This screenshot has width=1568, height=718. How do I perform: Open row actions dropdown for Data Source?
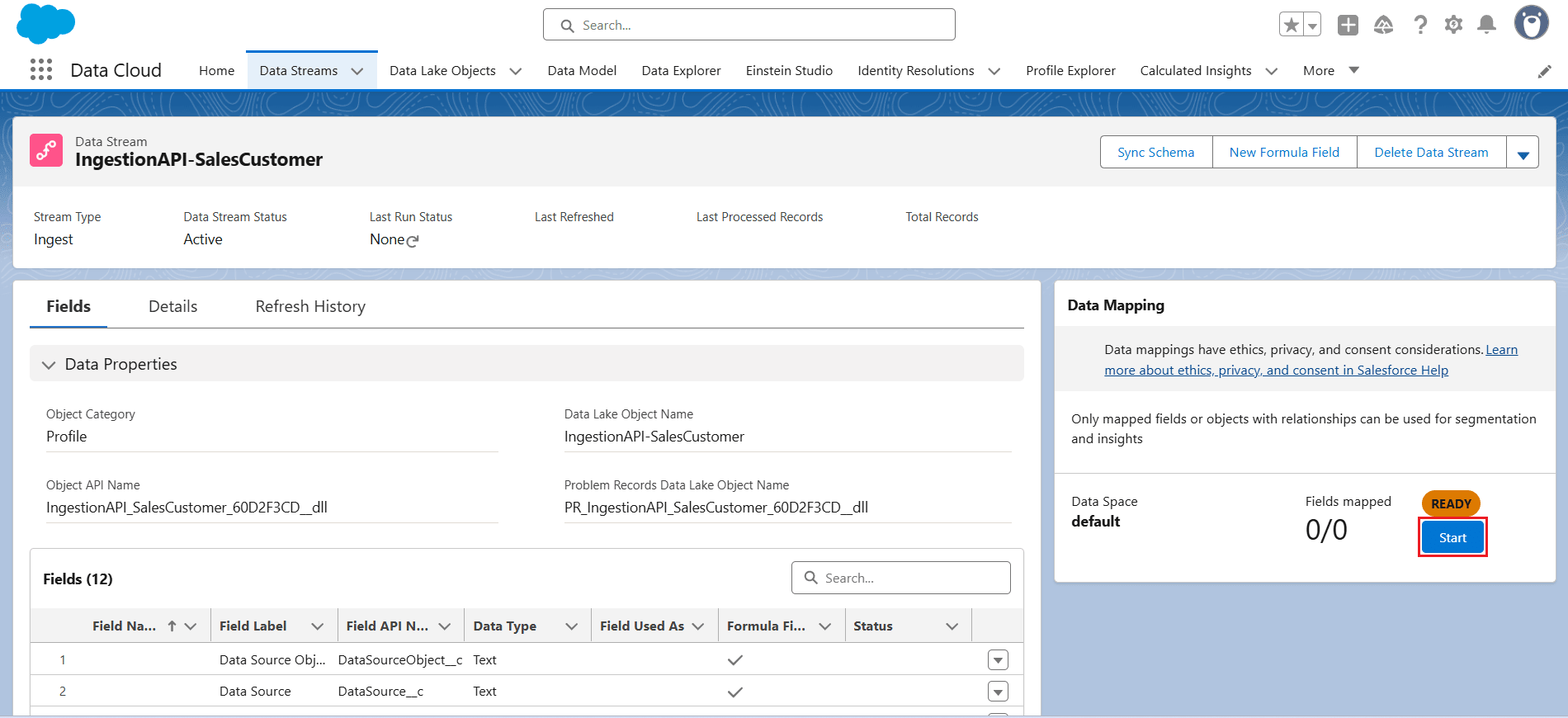[x=998, y=692]
